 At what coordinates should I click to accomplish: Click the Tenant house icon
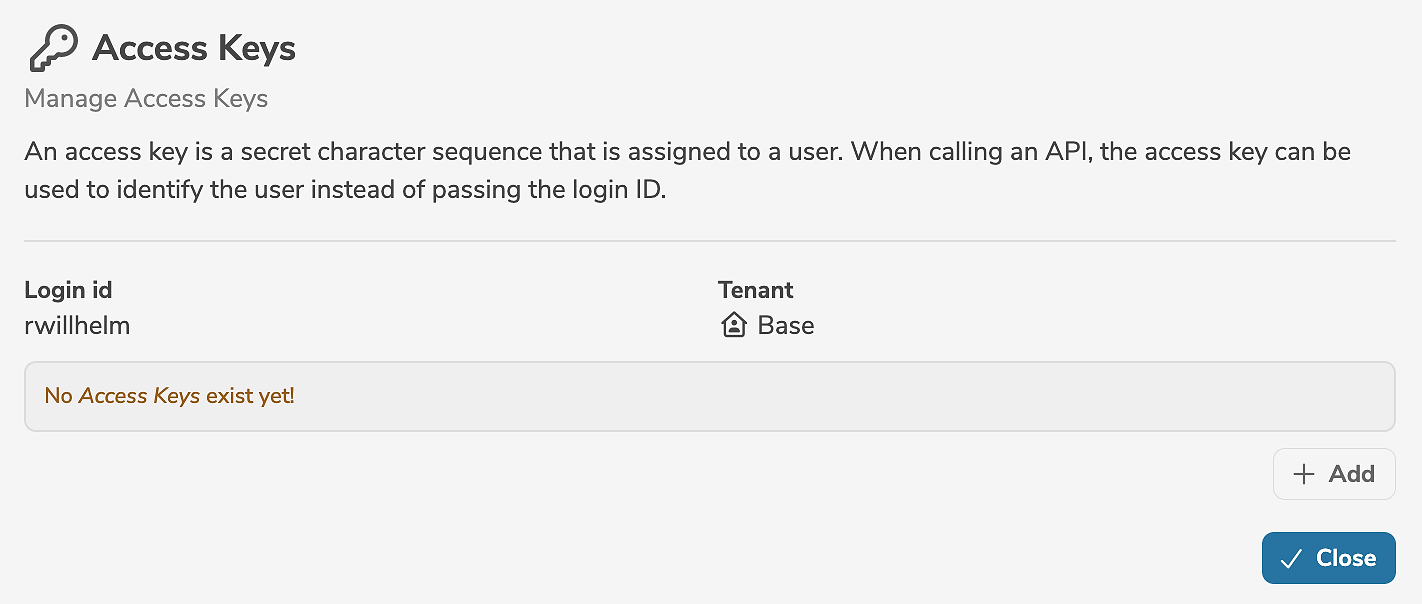point(734,325)
